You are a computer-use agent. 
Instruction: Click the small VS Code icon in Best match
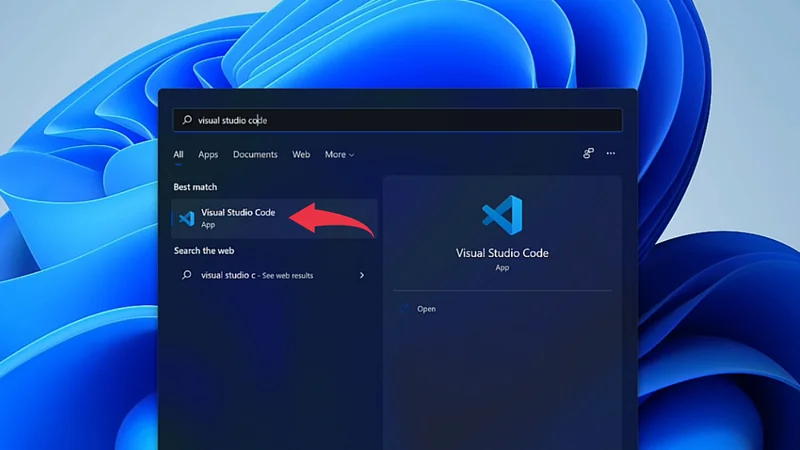(x=186, y=218)
